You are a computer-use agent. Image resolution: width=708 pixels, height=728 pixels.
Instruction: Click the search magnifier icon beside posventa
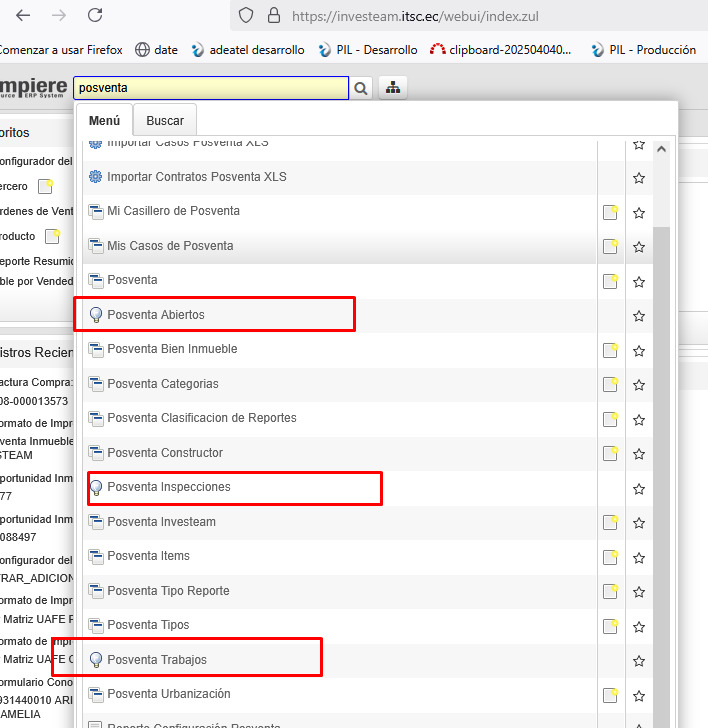pos(361,88)
